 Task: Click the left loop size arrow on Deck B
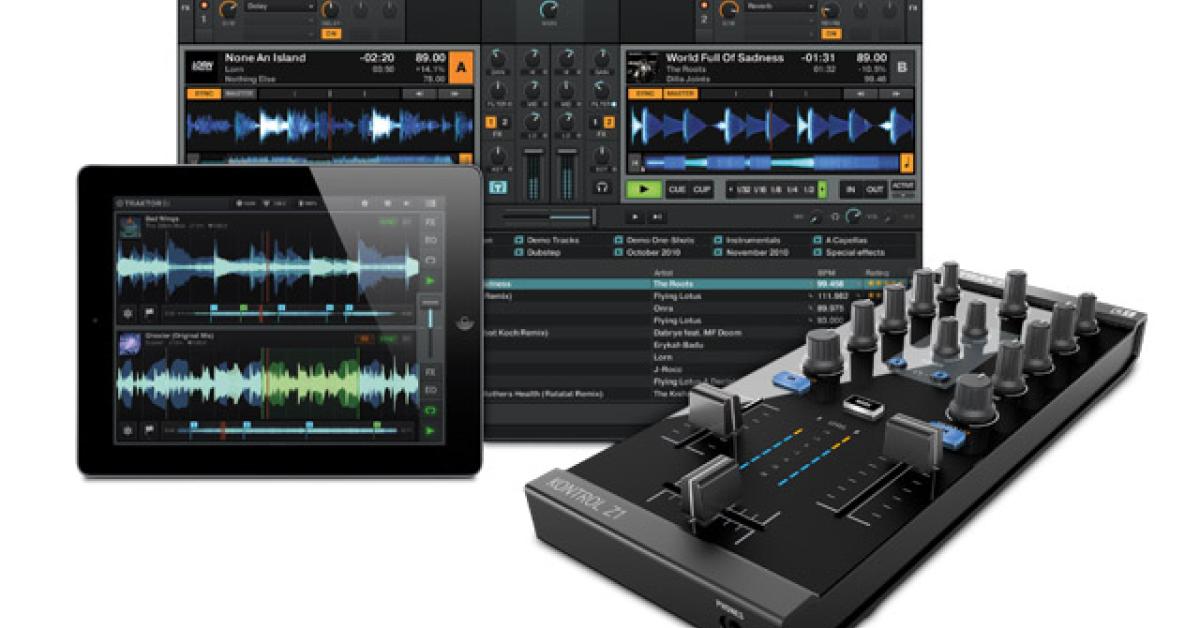click(730, 189)
